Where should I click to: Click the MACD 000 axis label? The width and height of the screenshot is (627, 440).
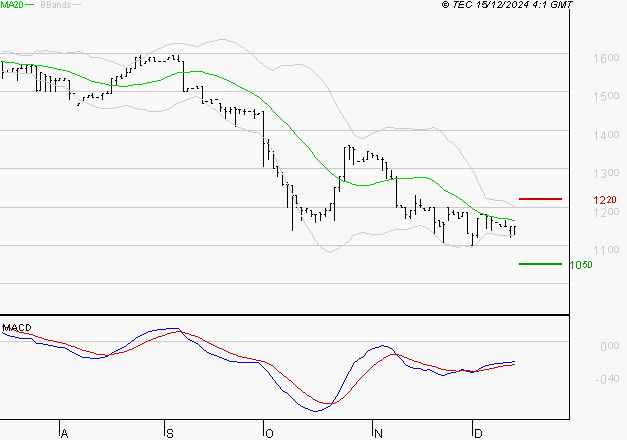[x=610, y=346]
